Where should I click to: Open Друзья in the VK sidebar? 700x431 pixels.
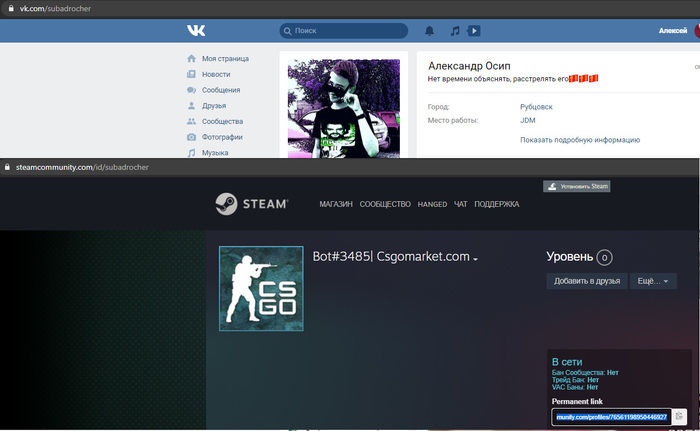[x=213, y=106]
